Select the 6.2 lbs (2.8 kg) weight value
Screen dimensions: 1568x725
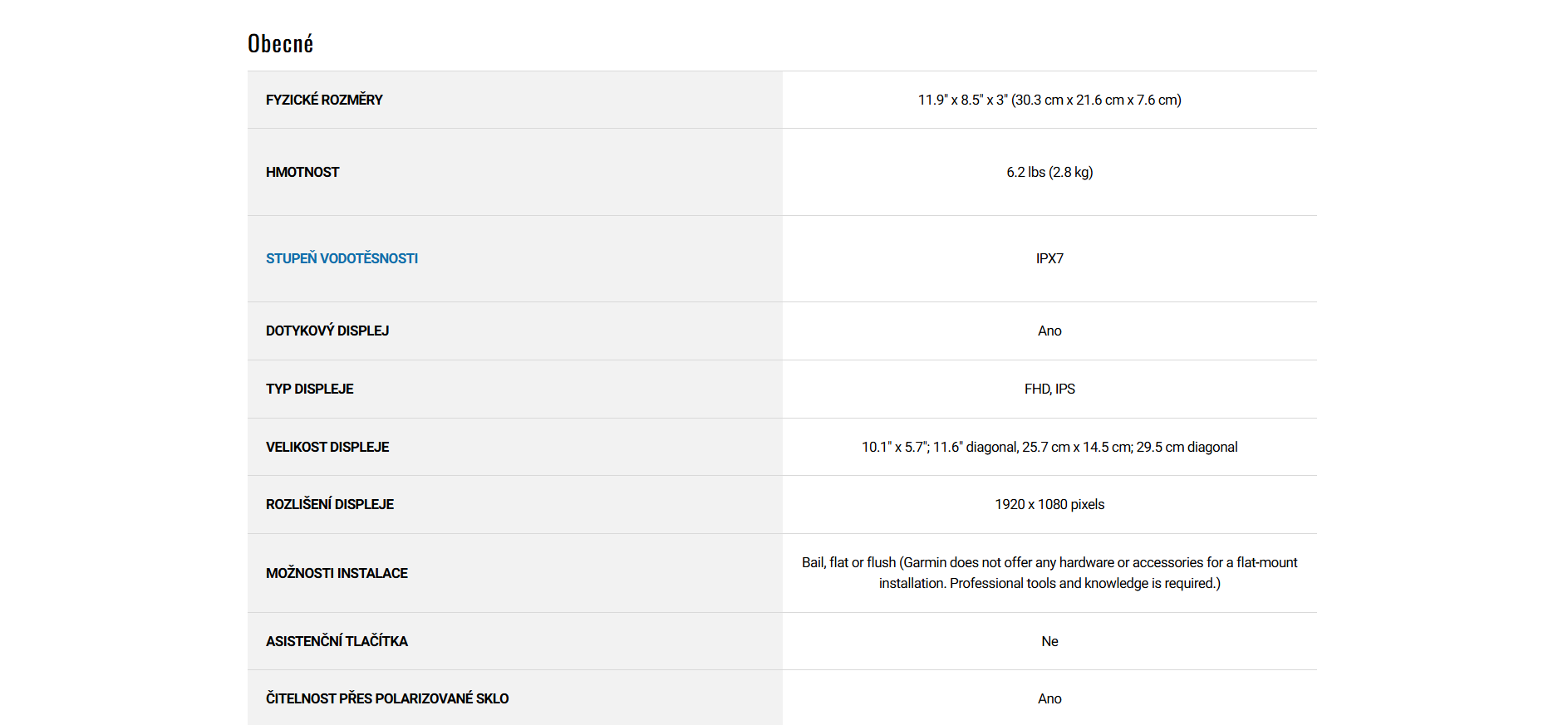[x=1049, y=172]
